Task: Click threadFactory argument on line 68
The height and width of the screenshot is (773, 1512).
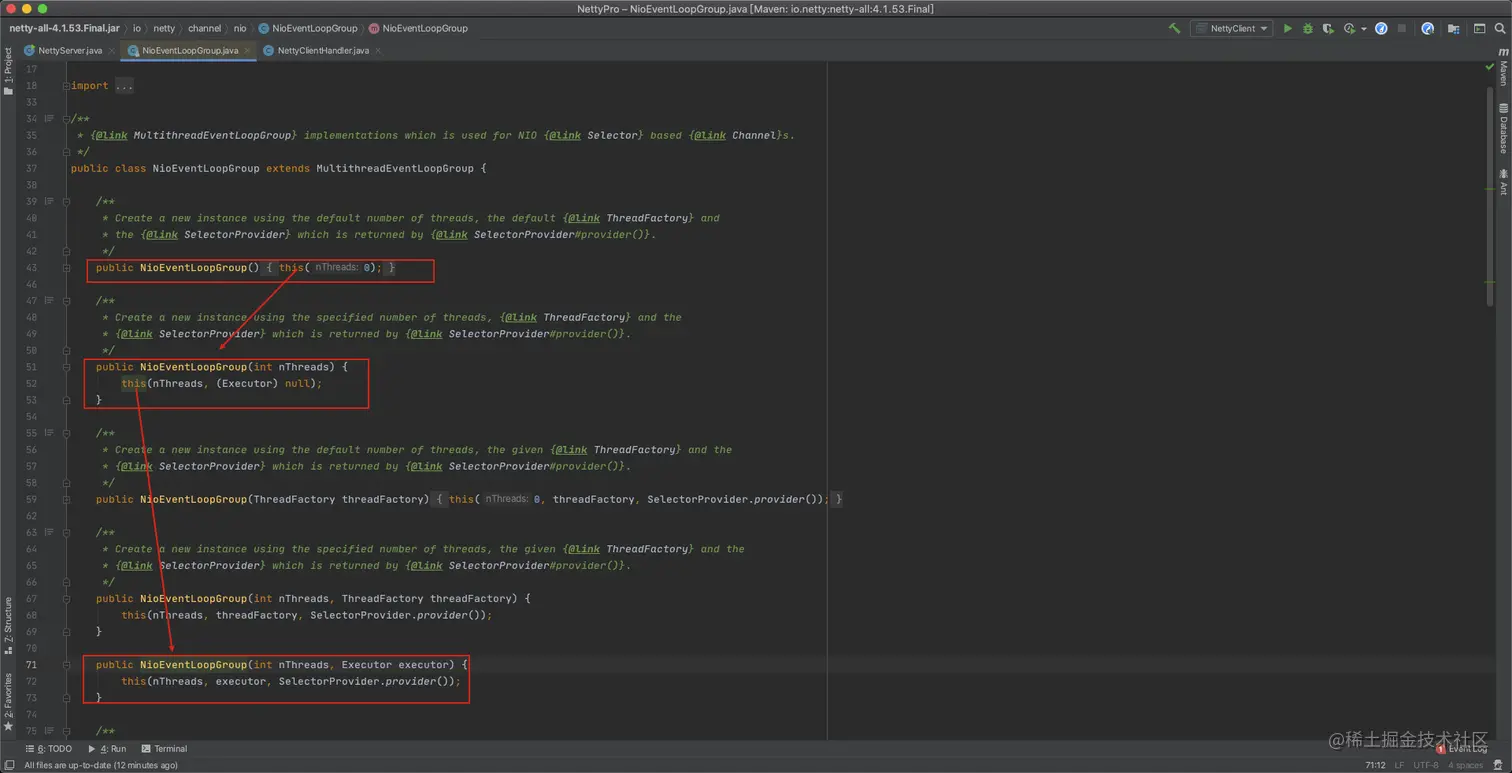Action: pos(256,616)
